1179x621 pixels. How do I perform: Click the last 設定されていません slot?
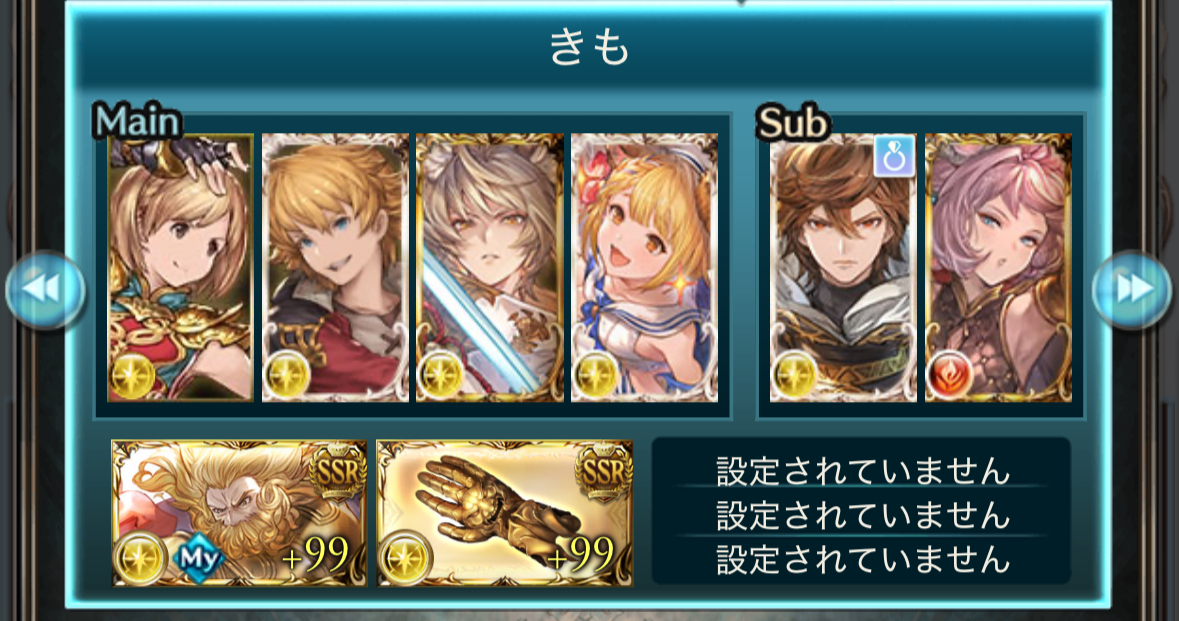[x=862, y=559]
